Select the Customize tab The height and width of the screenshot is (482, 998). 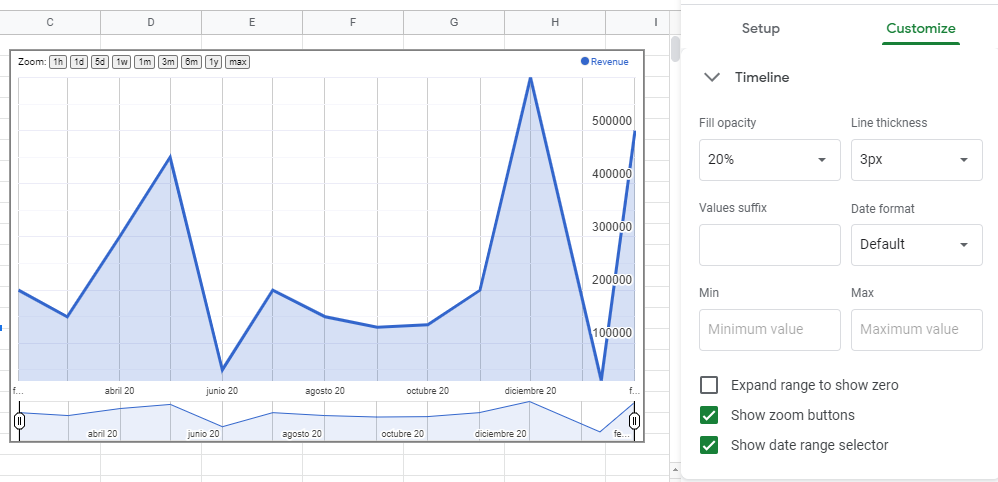(921, 29)
